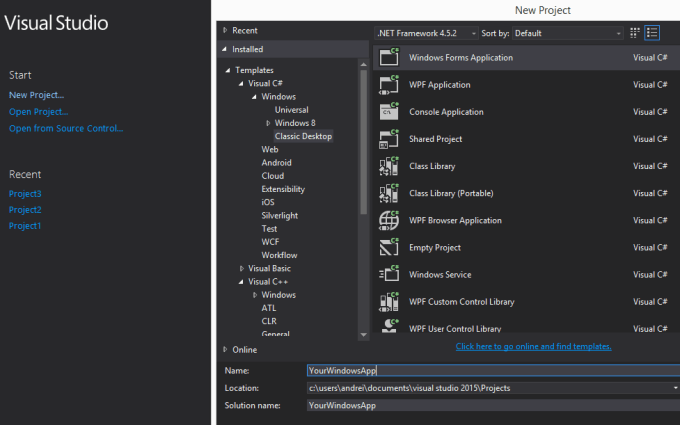680x425 pixels.
Task: Select the WPF Browser Application template name
Action: point(455,220)
